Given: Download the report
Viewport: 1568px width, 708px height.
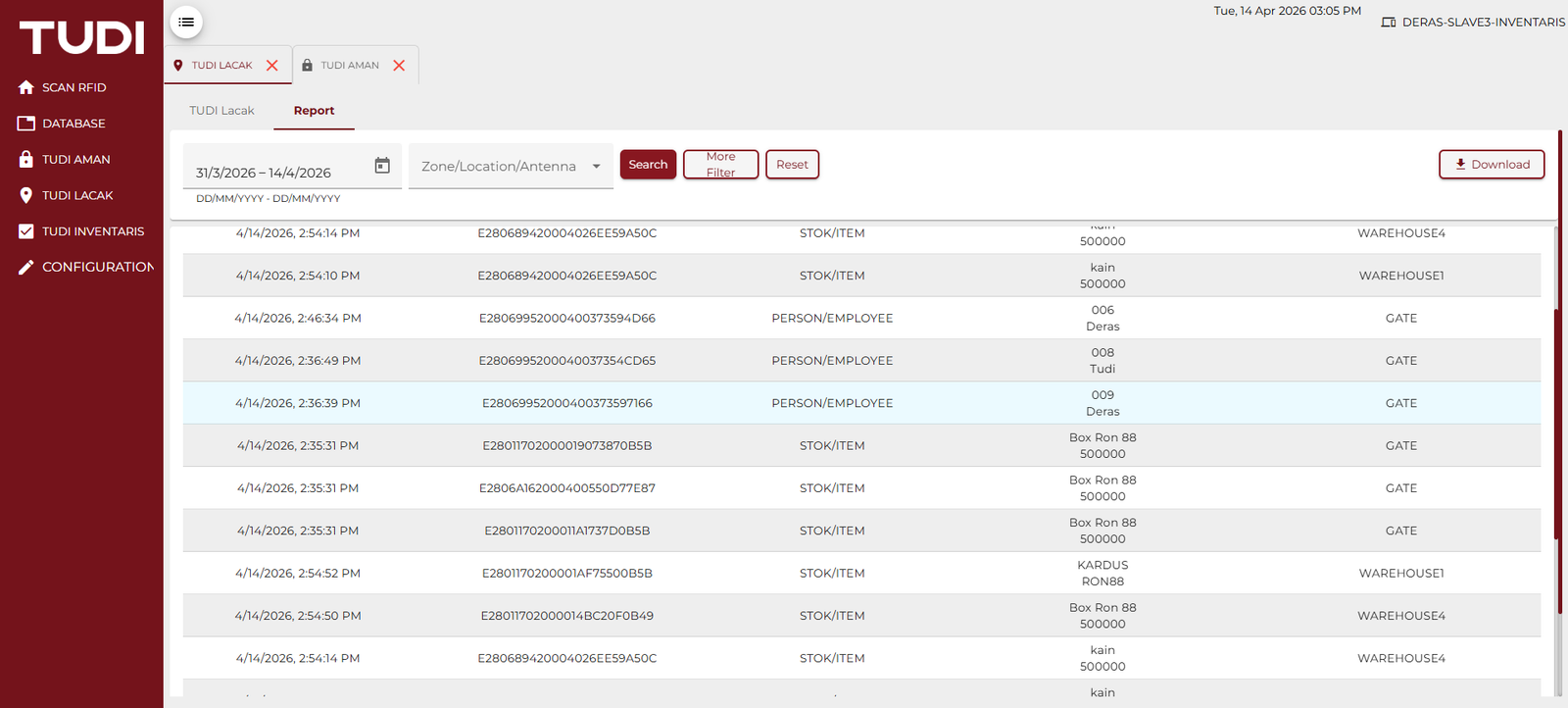Looking at the screenshot, I should tap(1492, 165).
